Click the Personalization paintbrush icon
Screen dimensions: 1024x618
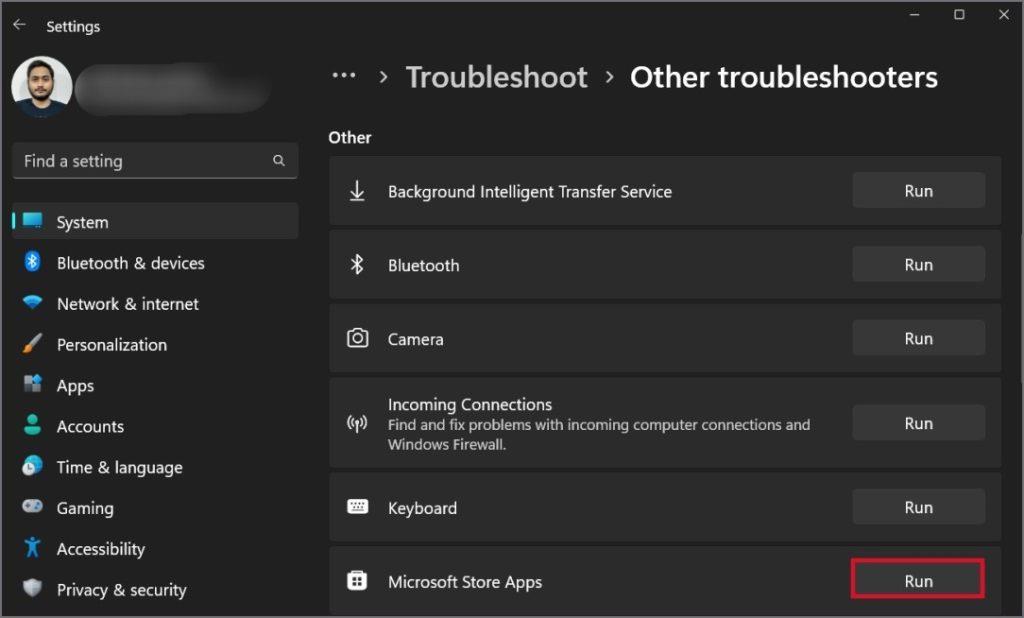point(32,344)
